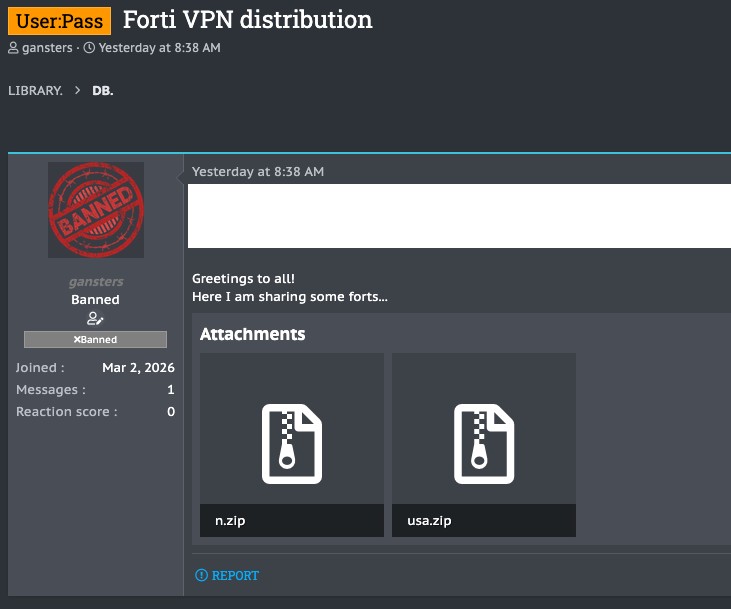This screenshot has width=731, height=609.
Task: Click the REPORT link under the post
Action: pyautogui.click(x=235, y=575)
